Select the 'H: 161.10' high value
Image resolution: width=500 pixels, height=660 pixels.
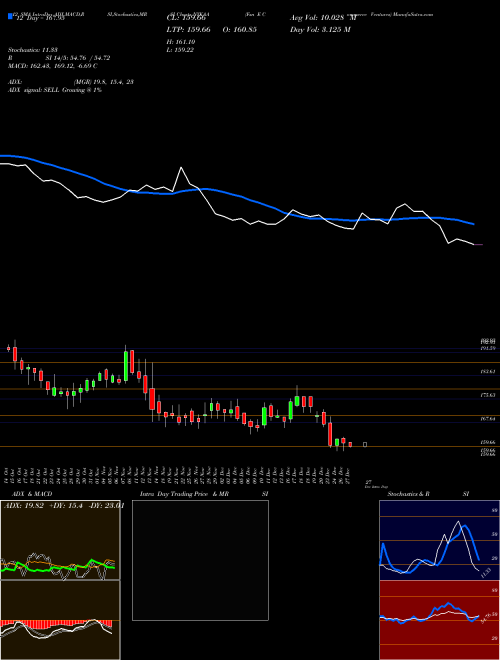181,42
